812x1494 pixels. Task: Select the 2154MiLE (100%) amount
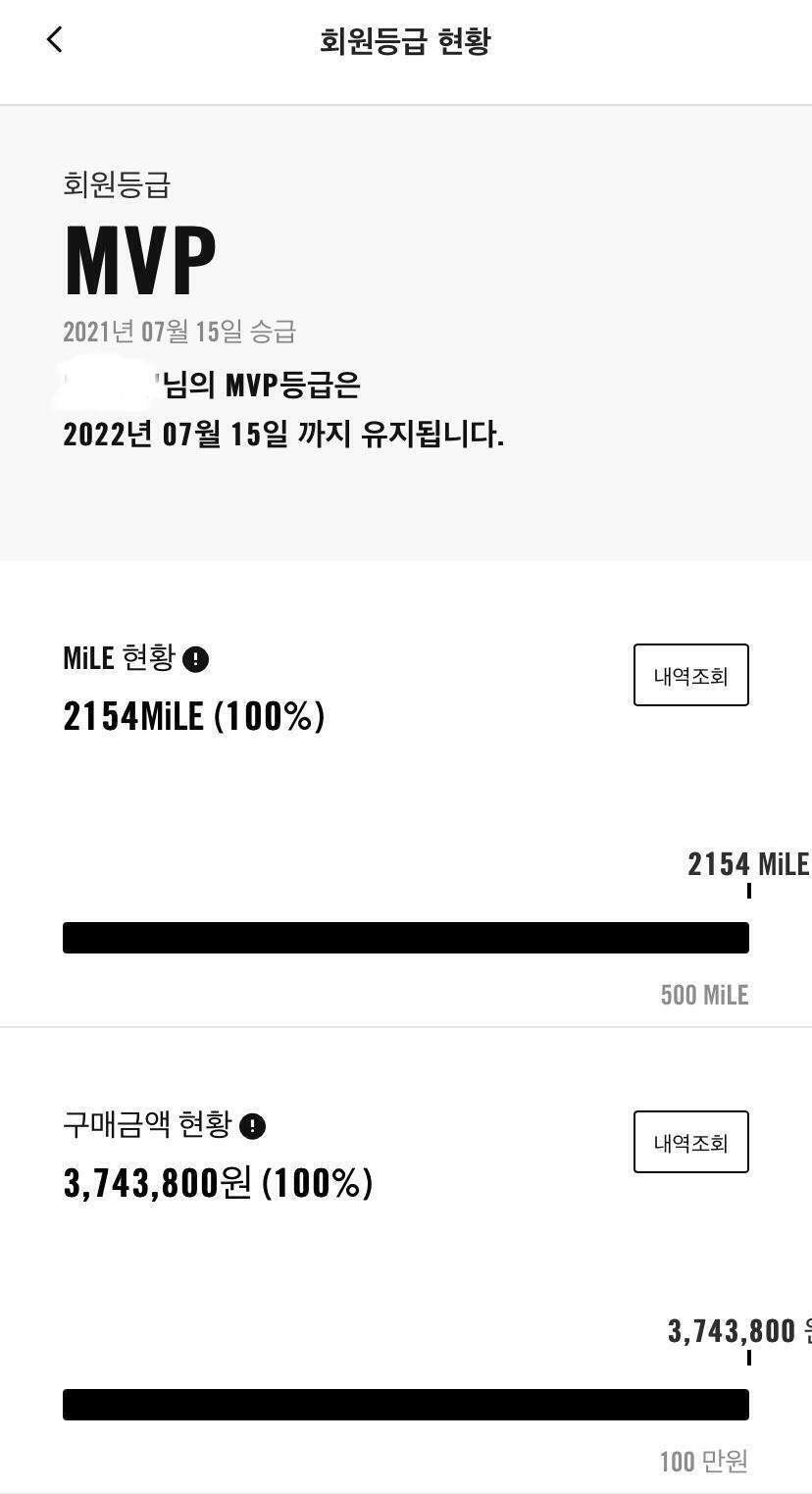tap(193, 716)
